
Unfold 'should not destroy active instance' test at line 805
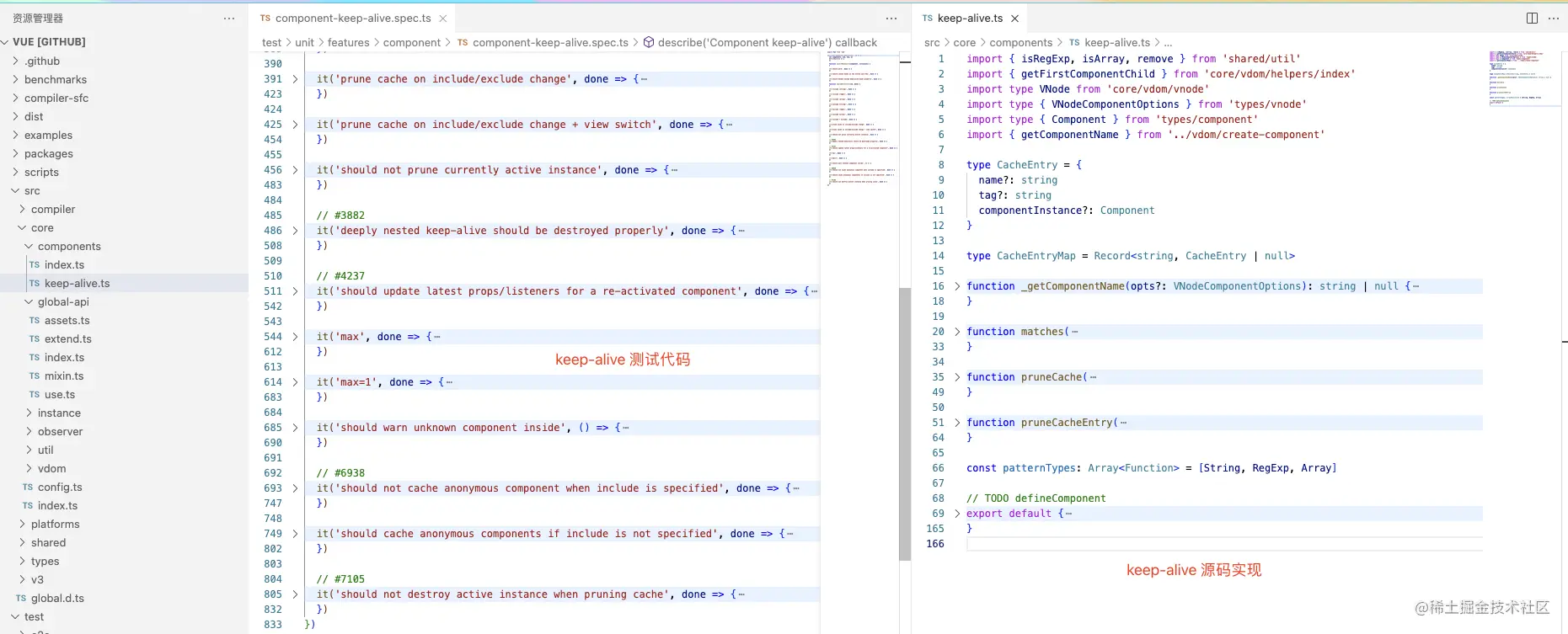pos(295,594)
